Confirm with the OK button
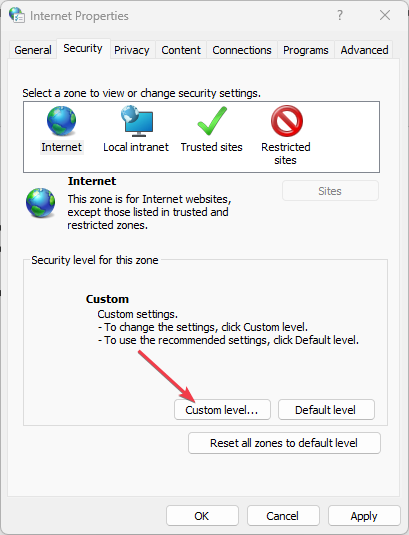 coord(202,516)
